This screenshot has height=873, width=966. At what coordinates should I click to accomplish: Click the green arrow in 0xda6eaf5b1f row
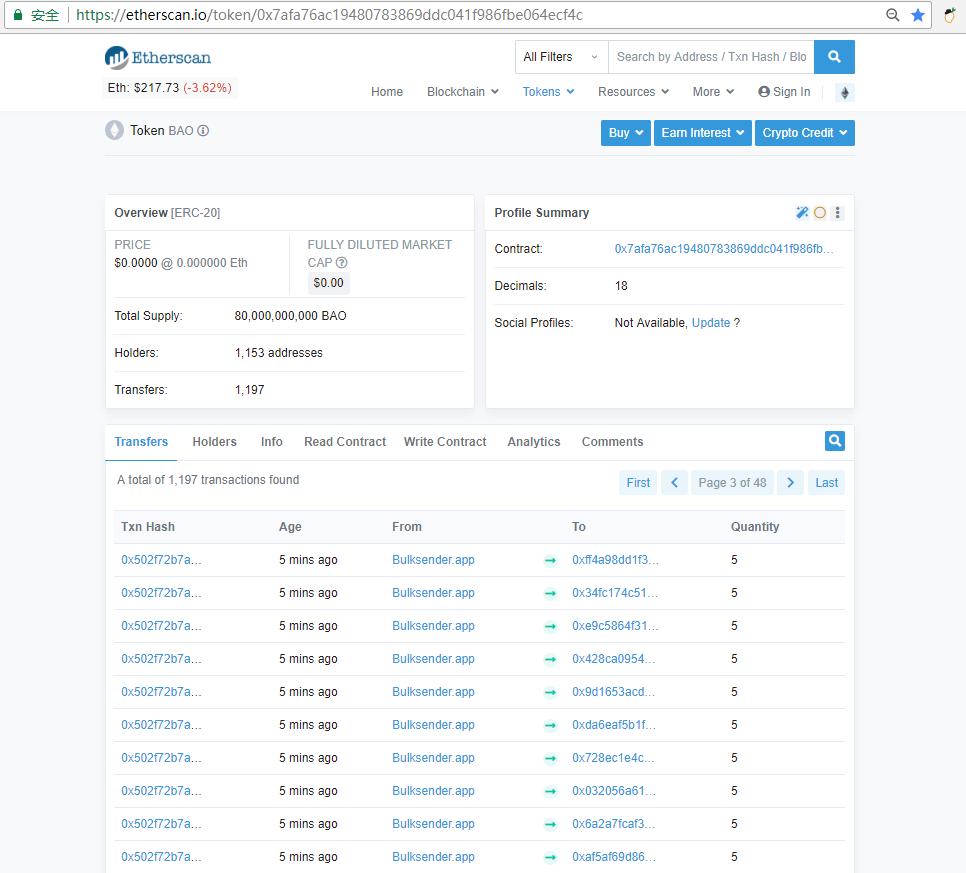[x=550, y=725]
